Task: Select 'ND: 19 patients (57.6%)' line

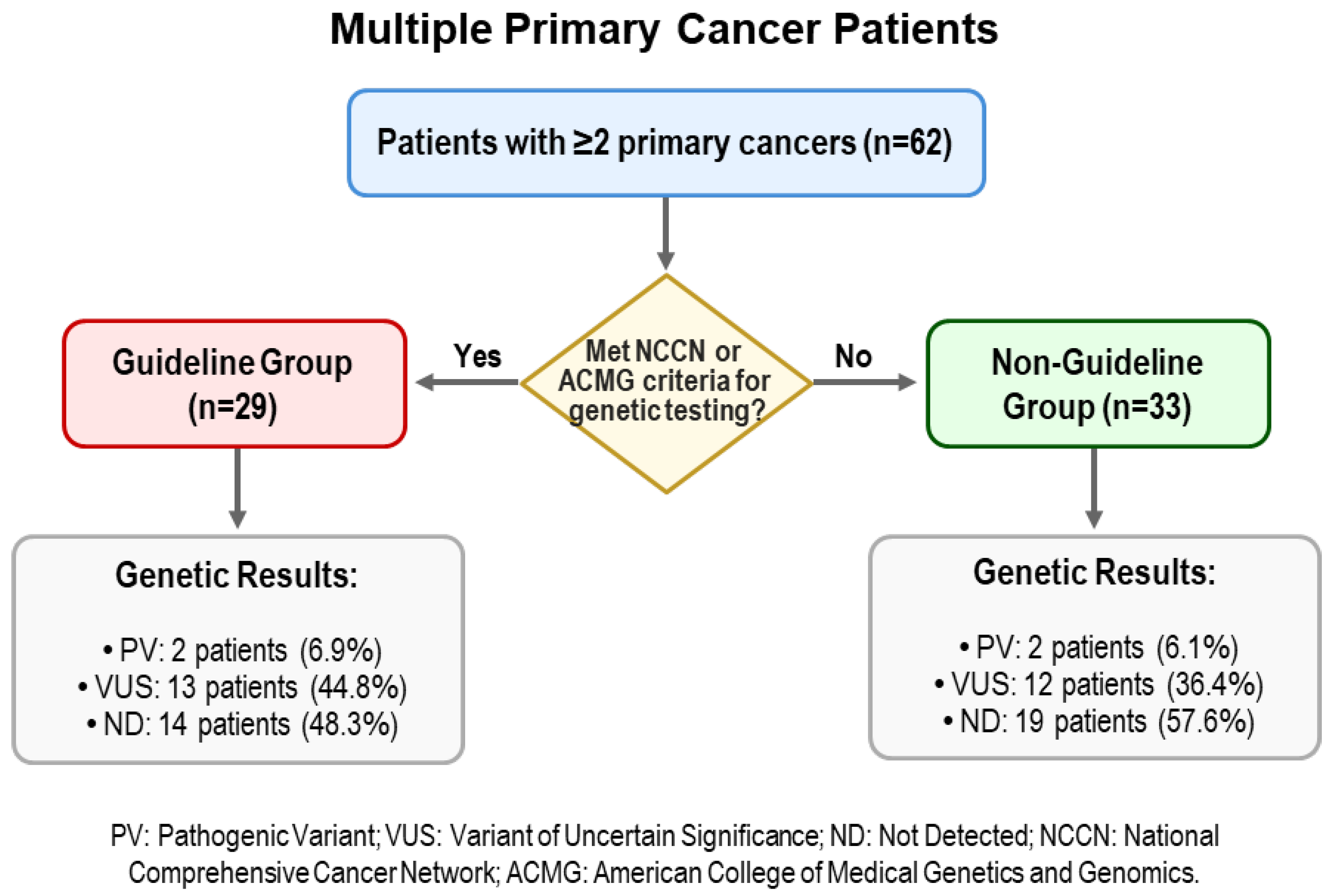Action: coord(1099,721)
